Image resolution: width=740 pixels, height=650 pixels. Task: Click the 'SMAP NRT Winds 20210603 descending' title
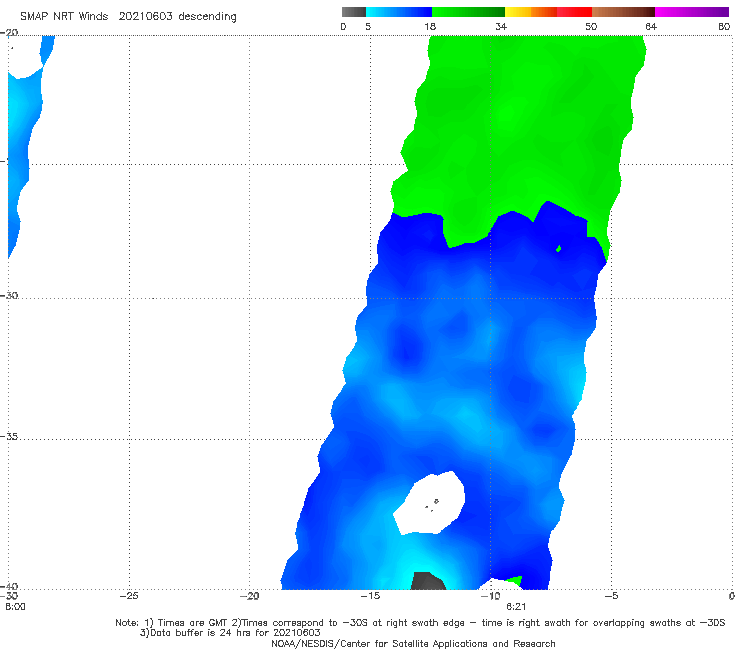pos(128,17)
